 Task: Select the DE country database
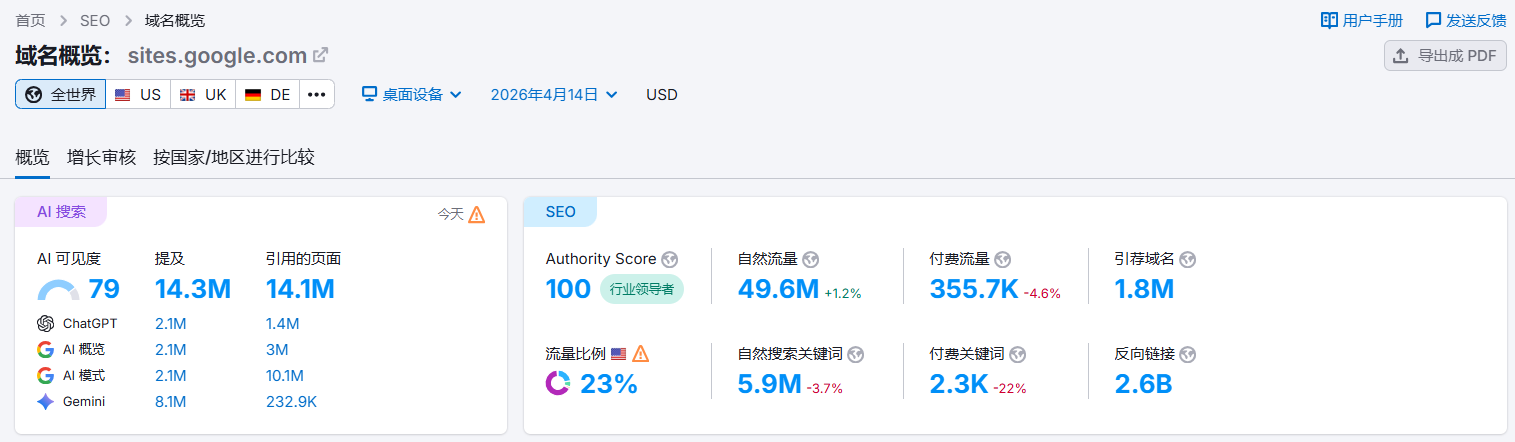click(267, 94)
